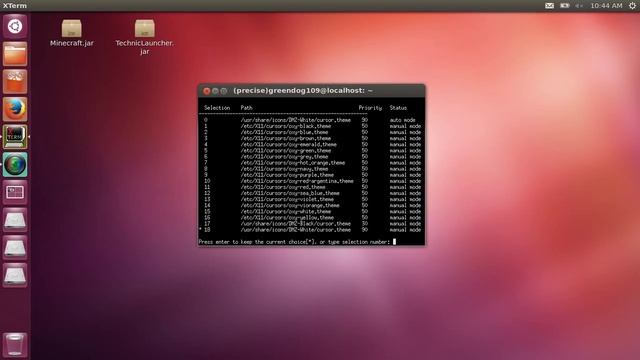Viewport: 640px width, 360px height.
Task: Open the Trash in the dock
Action: coord(15,344)
